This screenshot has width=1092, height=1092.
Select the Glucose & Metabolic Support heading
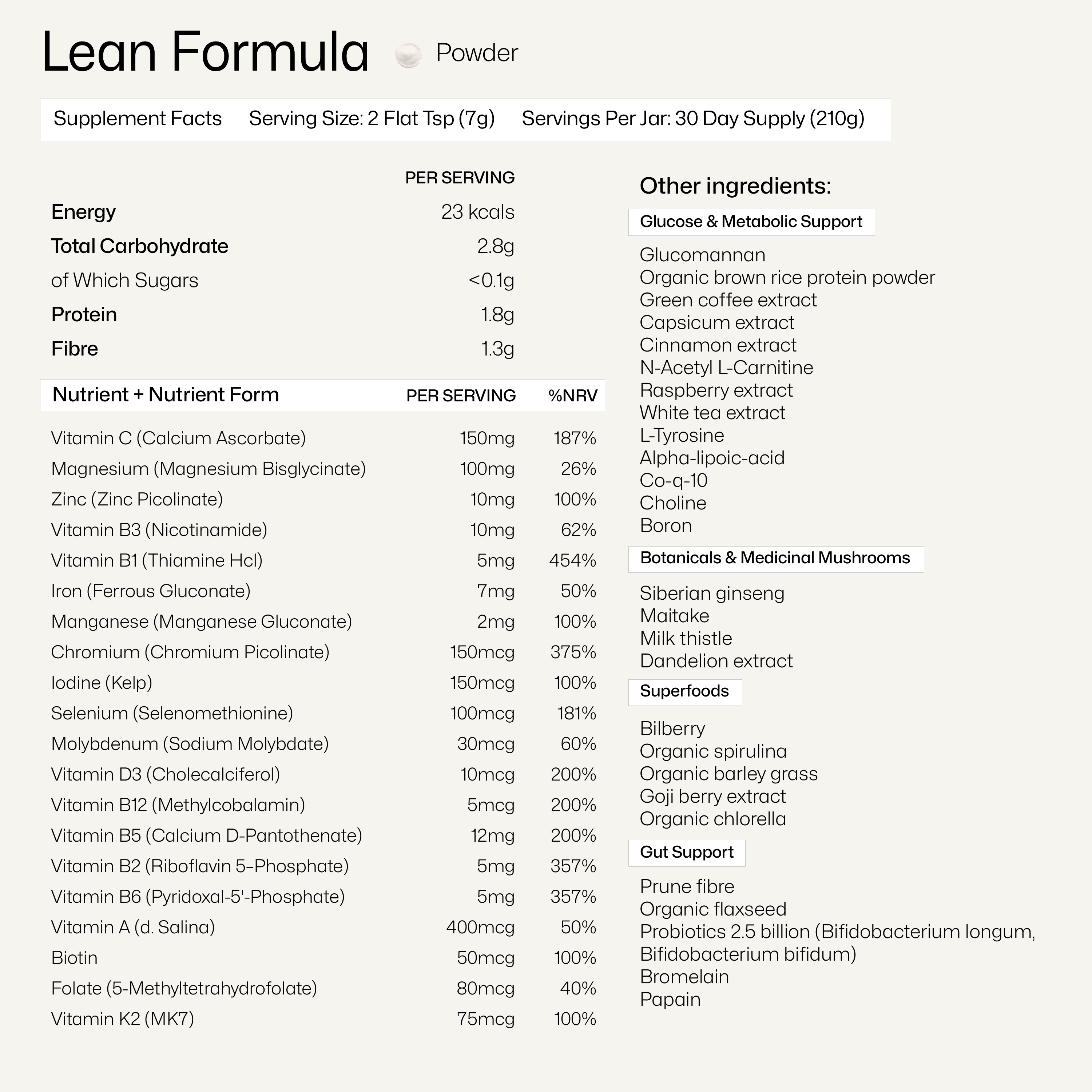point(751,222)
